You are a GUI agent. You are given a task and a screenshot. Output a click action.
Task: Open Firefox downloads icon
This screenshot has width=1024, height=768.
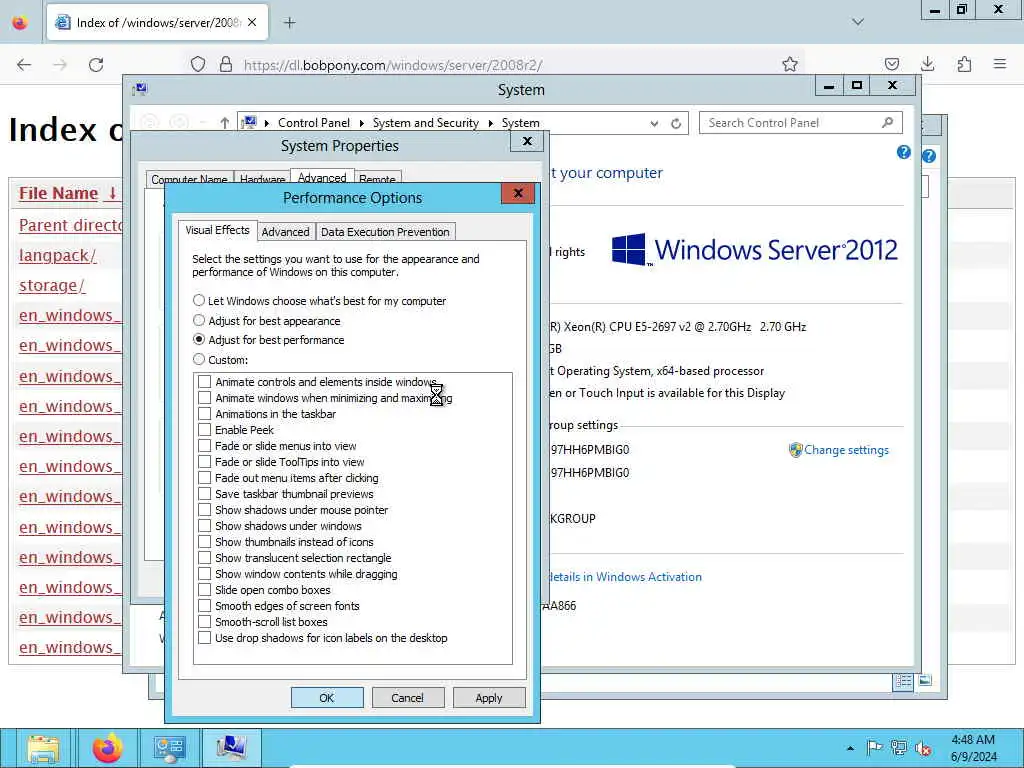(927, 64)
